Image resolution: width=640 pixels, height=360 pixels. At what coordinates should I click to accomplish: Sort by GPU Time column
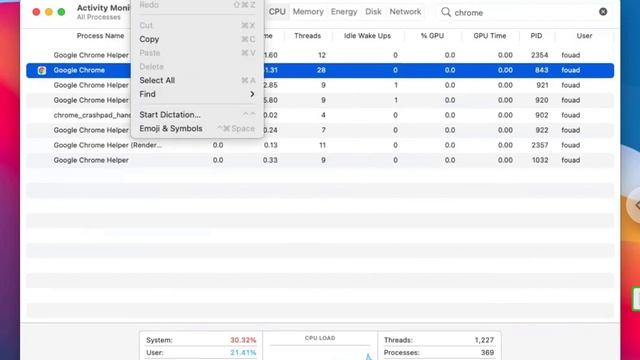(490, 36)
